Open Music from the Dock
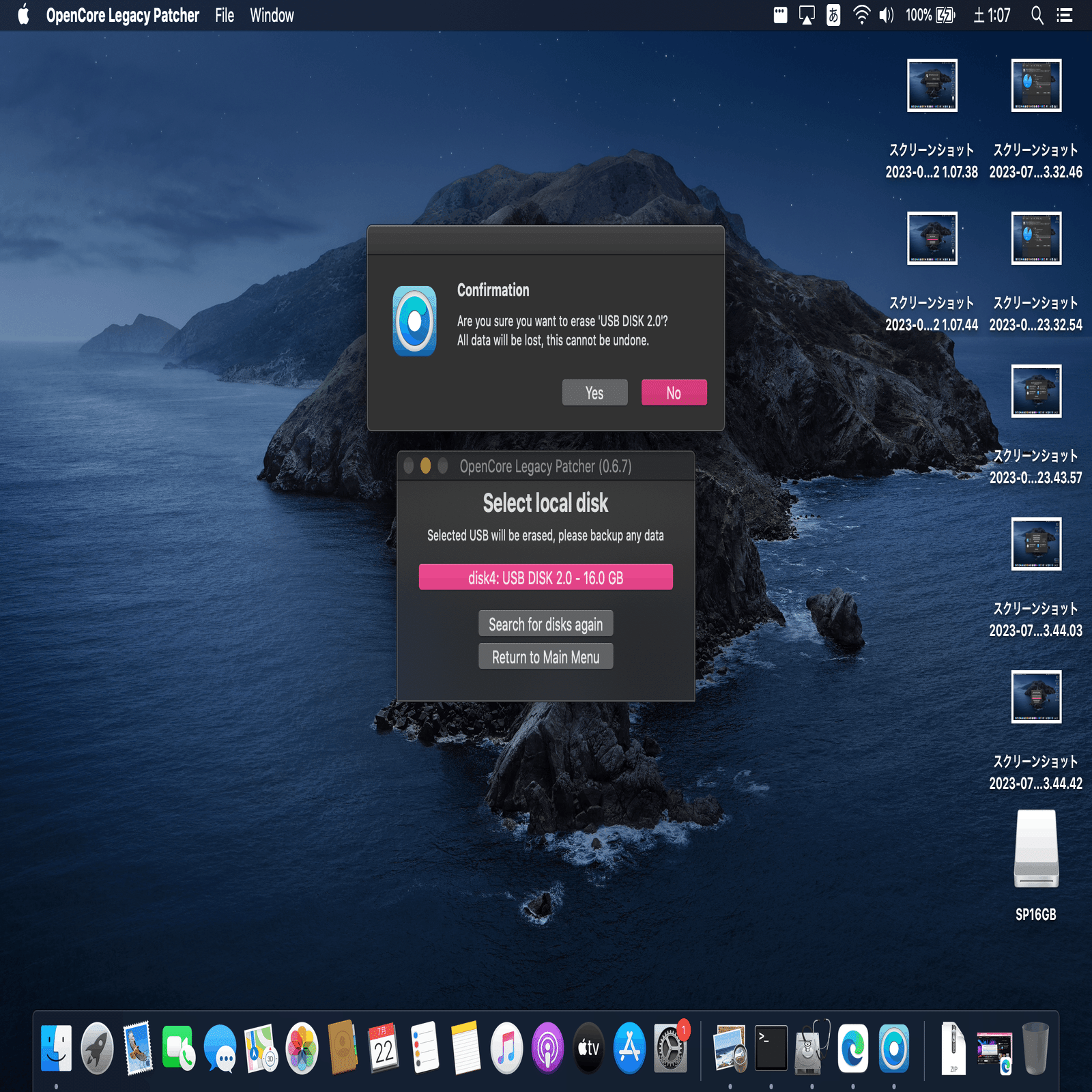Viewport: 1092px width, 1092px height. point(506,1048)
